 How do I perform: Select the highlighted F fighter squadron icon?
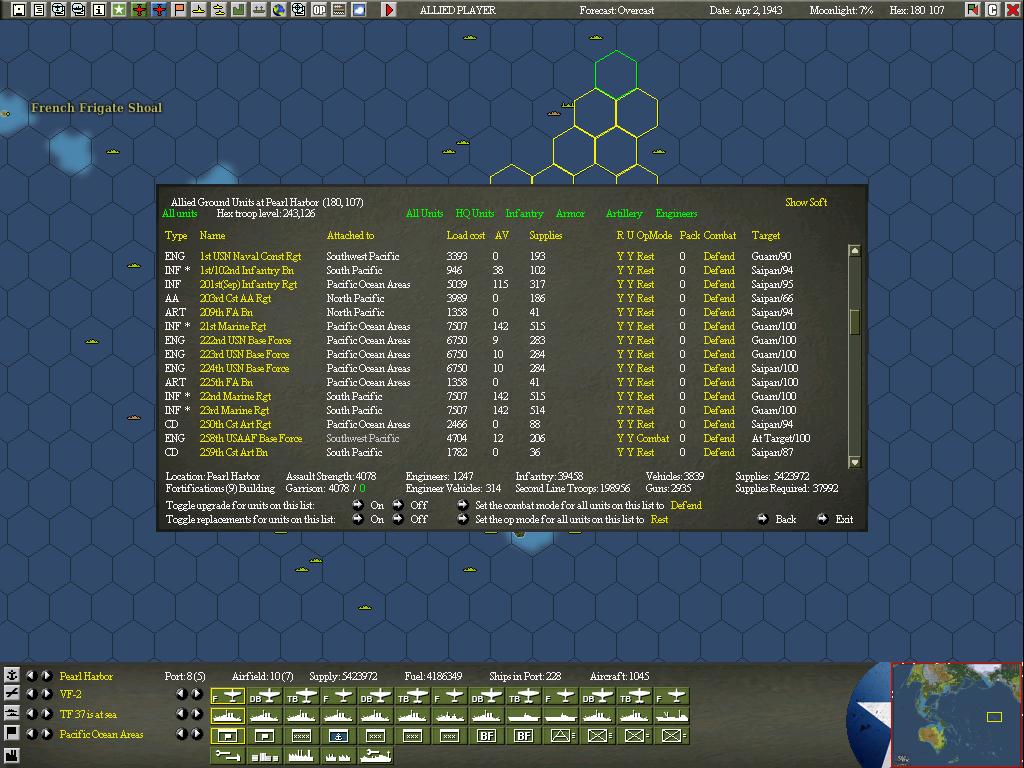coord(227,697)
